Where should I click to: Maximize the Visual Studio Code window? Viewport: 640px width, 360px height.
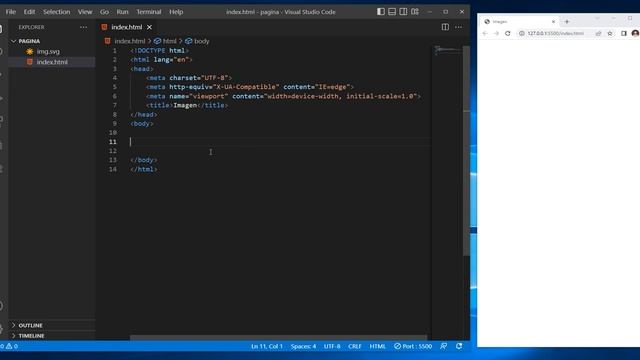[445, 12]
